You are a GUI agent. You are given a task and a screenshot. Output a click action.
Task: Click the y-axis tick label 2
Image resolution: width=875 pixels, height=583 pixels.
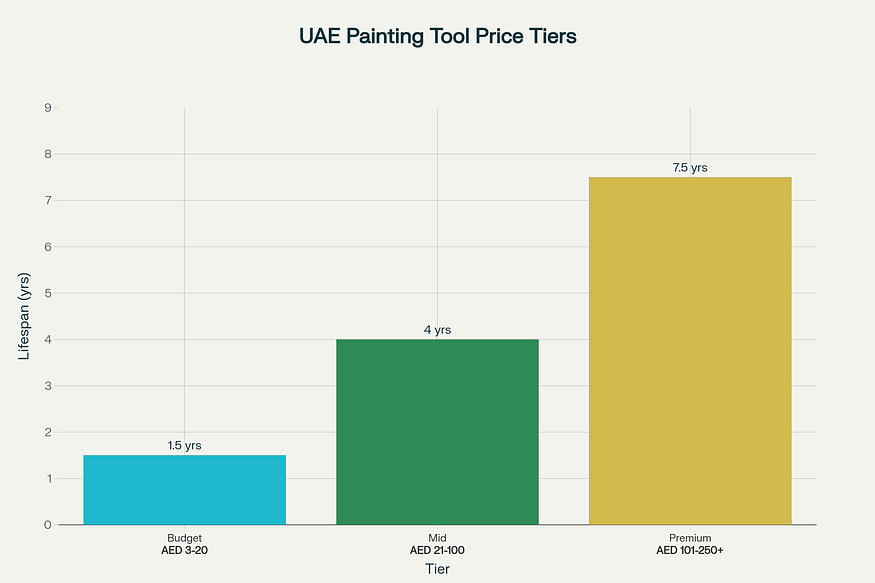pos(48,432)
